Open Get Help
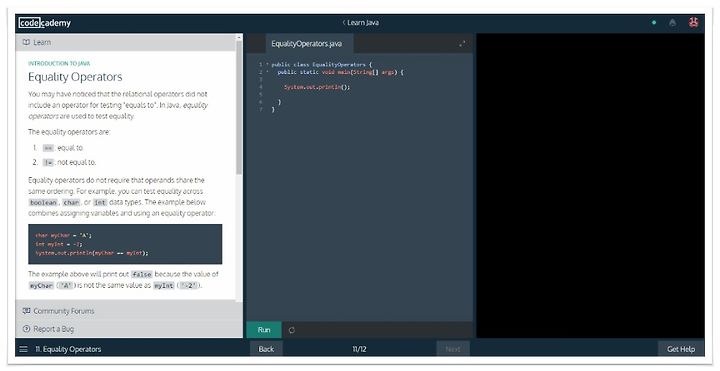The height and width of the screenshot is (371, 720). pos(681,349)
